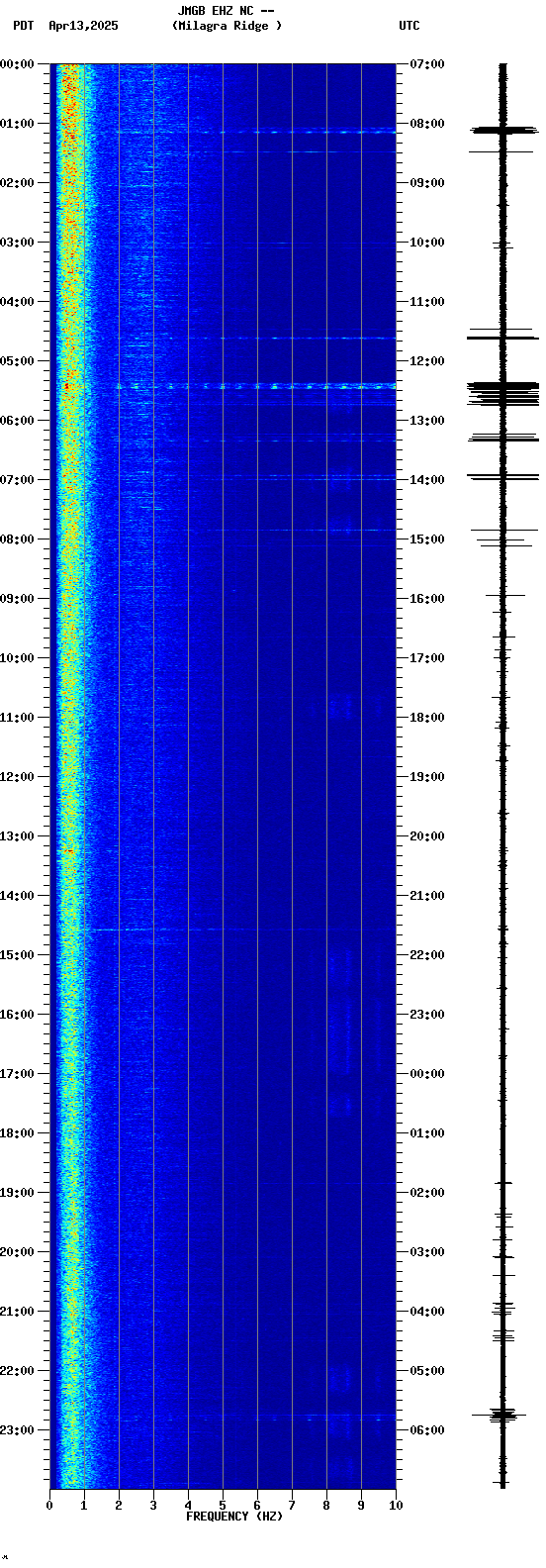Screen dimensions: 546x1568
Task: Select the UTC axis "11:00" label
Action: click(x=427, y=302)
